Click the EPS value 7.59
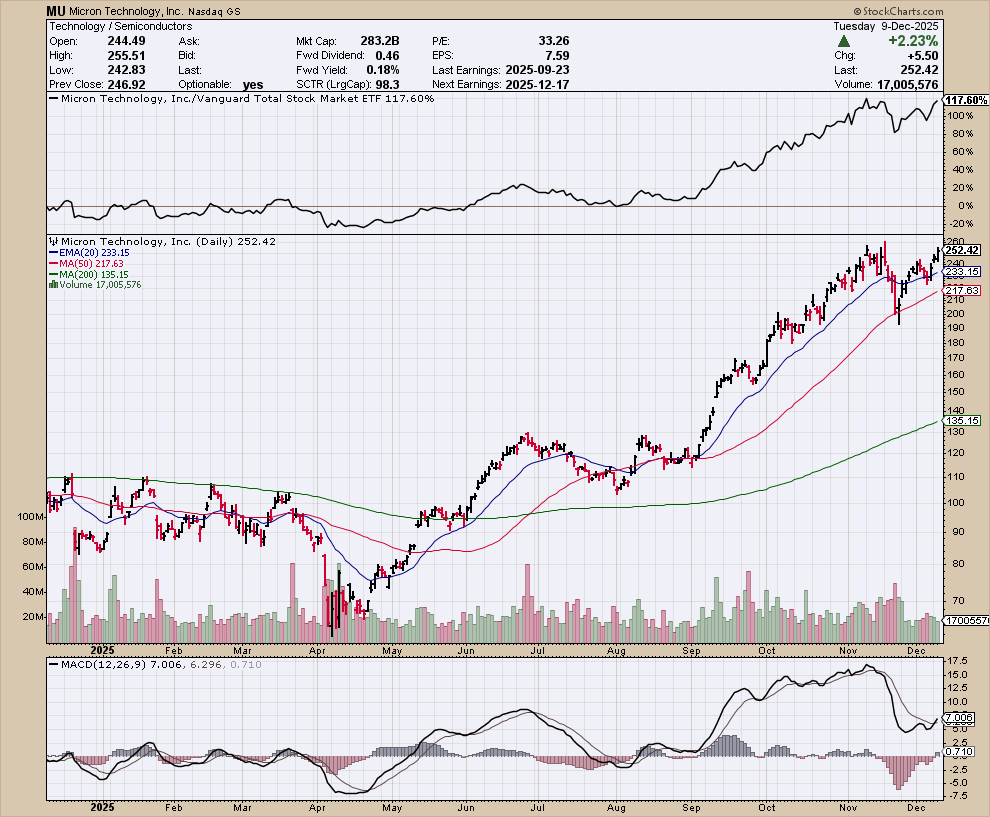The image size is (990, 817). click(558, 56)
